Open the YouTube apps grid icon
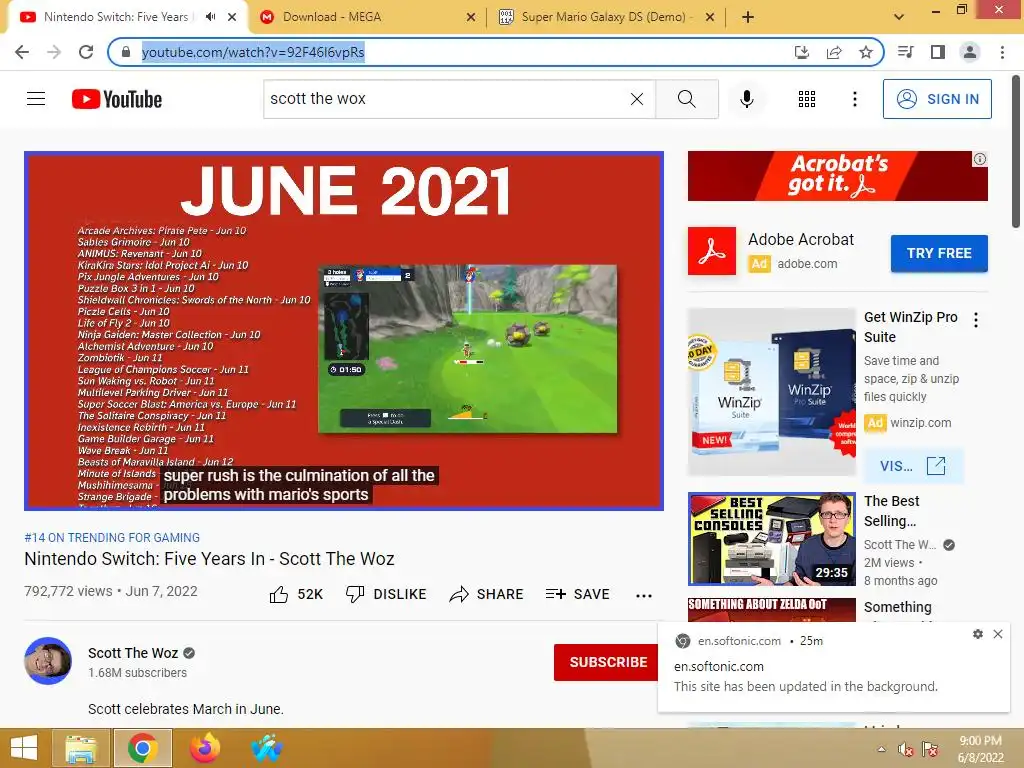 pyautogui.click(x=807, y=99)
